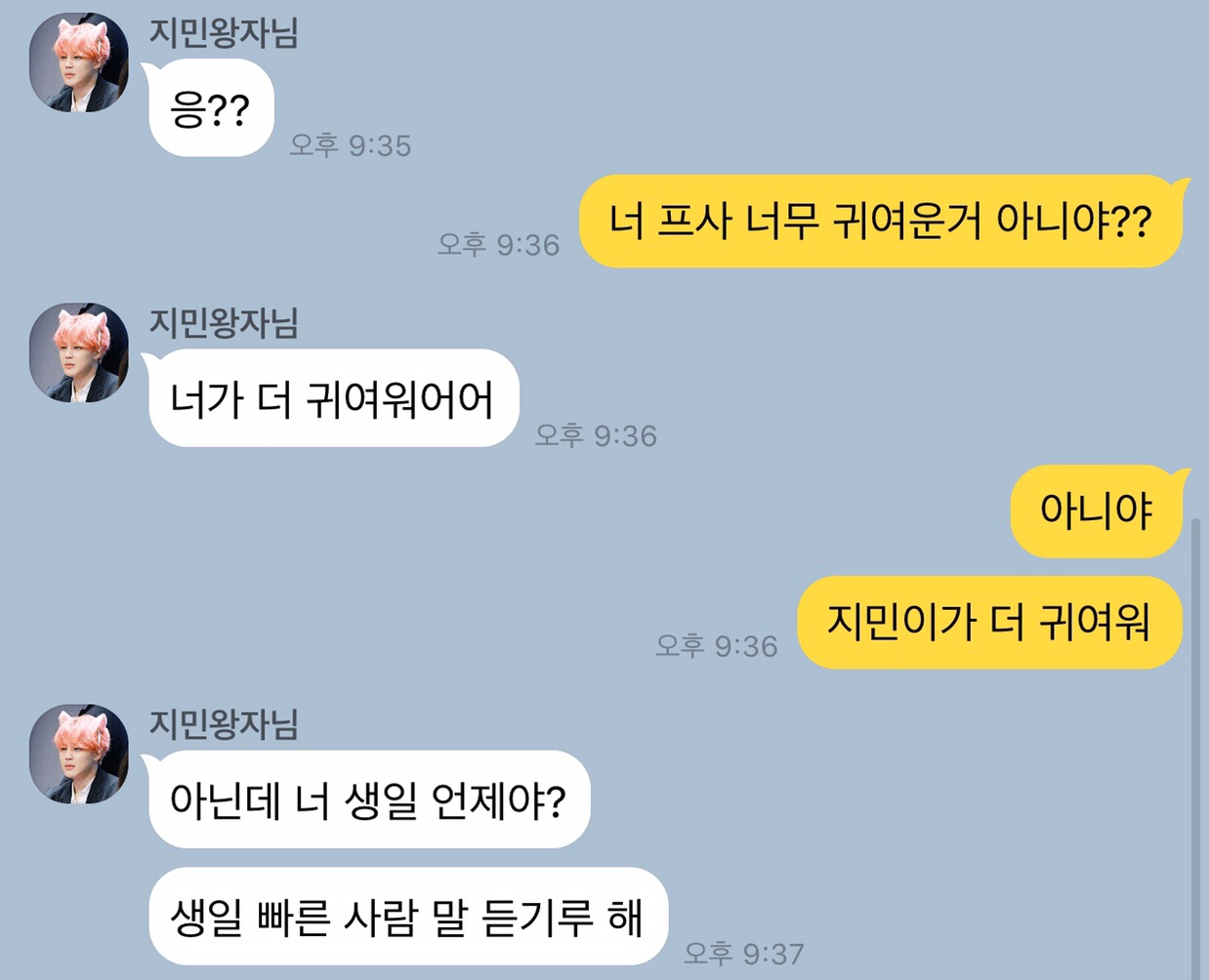
Task: Click the 지민왕자님 name above 아닌데 너 생일
Action: tap(224, 723)
